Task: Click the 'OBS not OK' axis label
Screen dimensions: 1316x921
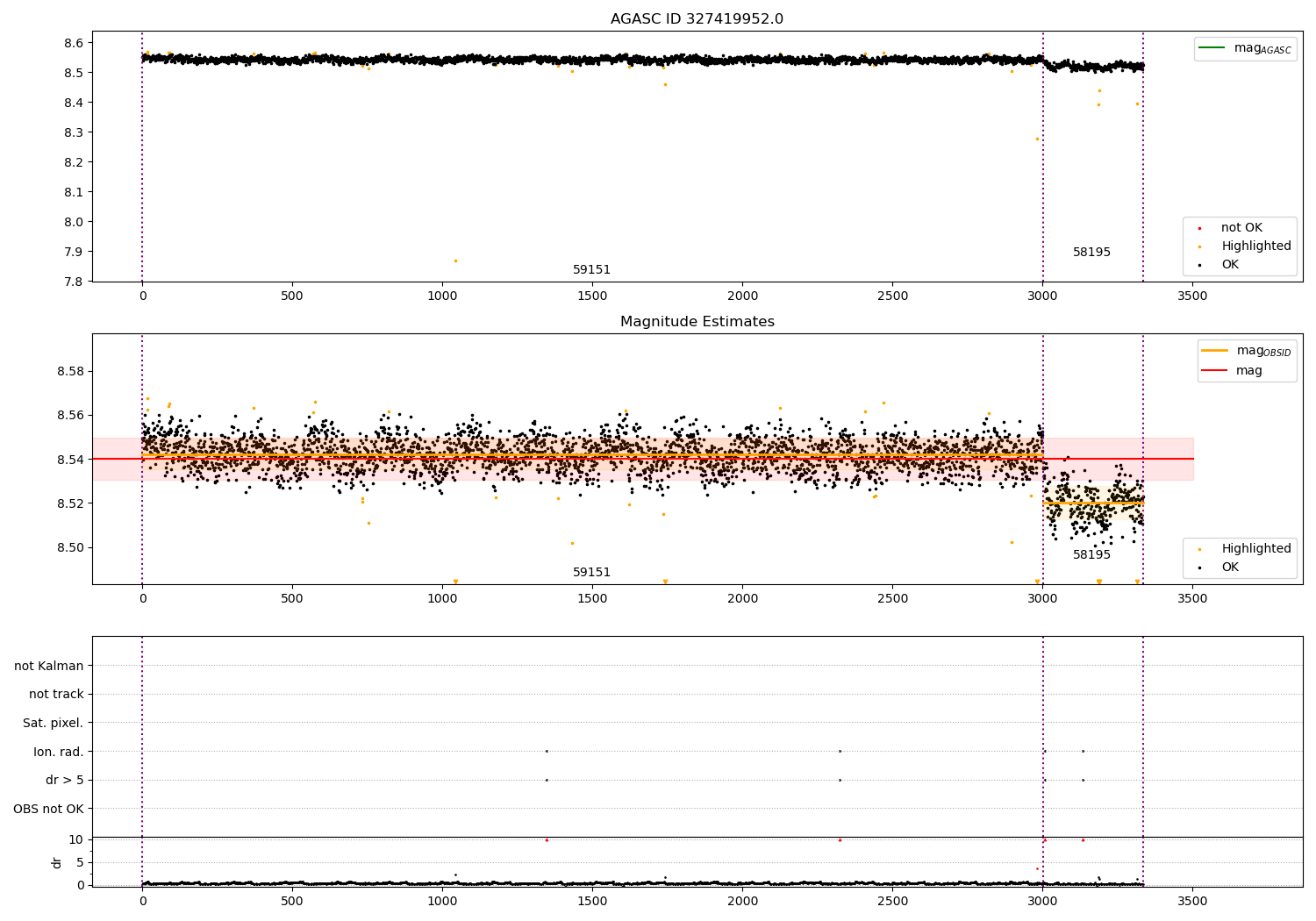Action: tap(49, 809)
